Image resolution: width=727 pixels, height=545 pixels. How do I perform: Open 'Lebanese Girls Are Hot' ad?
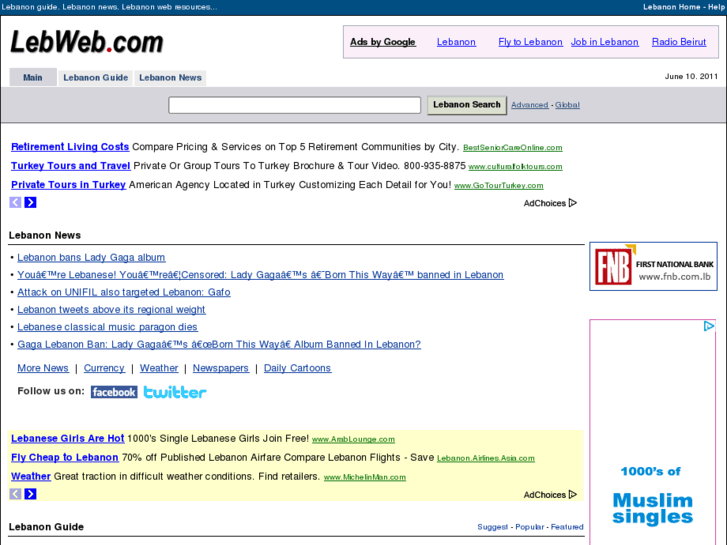click(68, 438)
